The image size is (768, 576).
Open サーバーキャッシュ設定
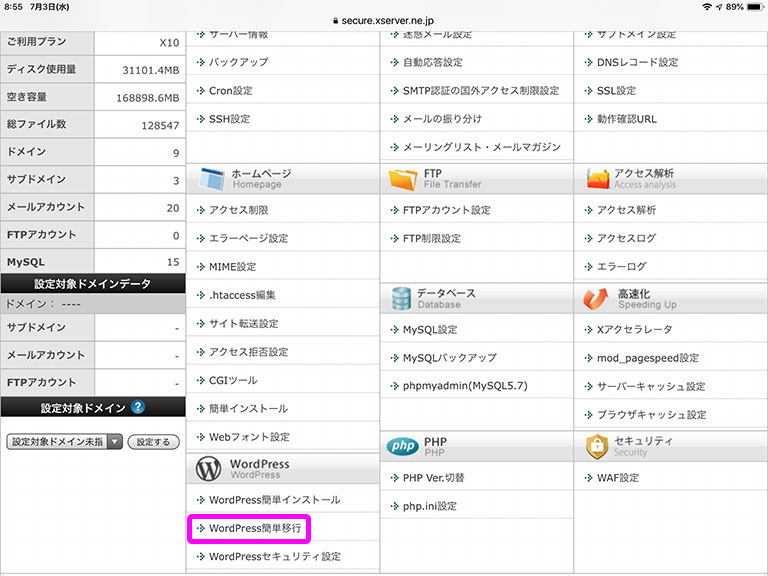(x=651, y=386)
